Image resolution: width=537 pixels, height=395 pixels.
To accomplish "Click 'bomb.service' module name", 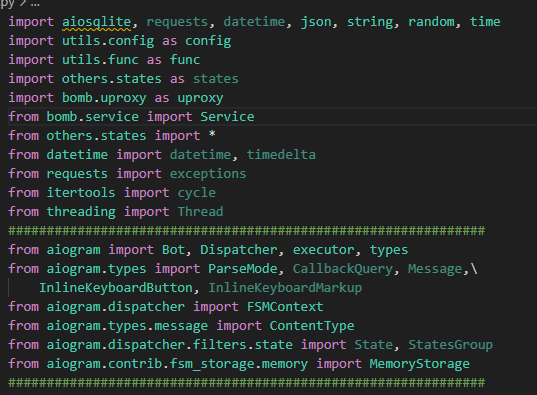I will pyautogui.click(x=92, y=117).
